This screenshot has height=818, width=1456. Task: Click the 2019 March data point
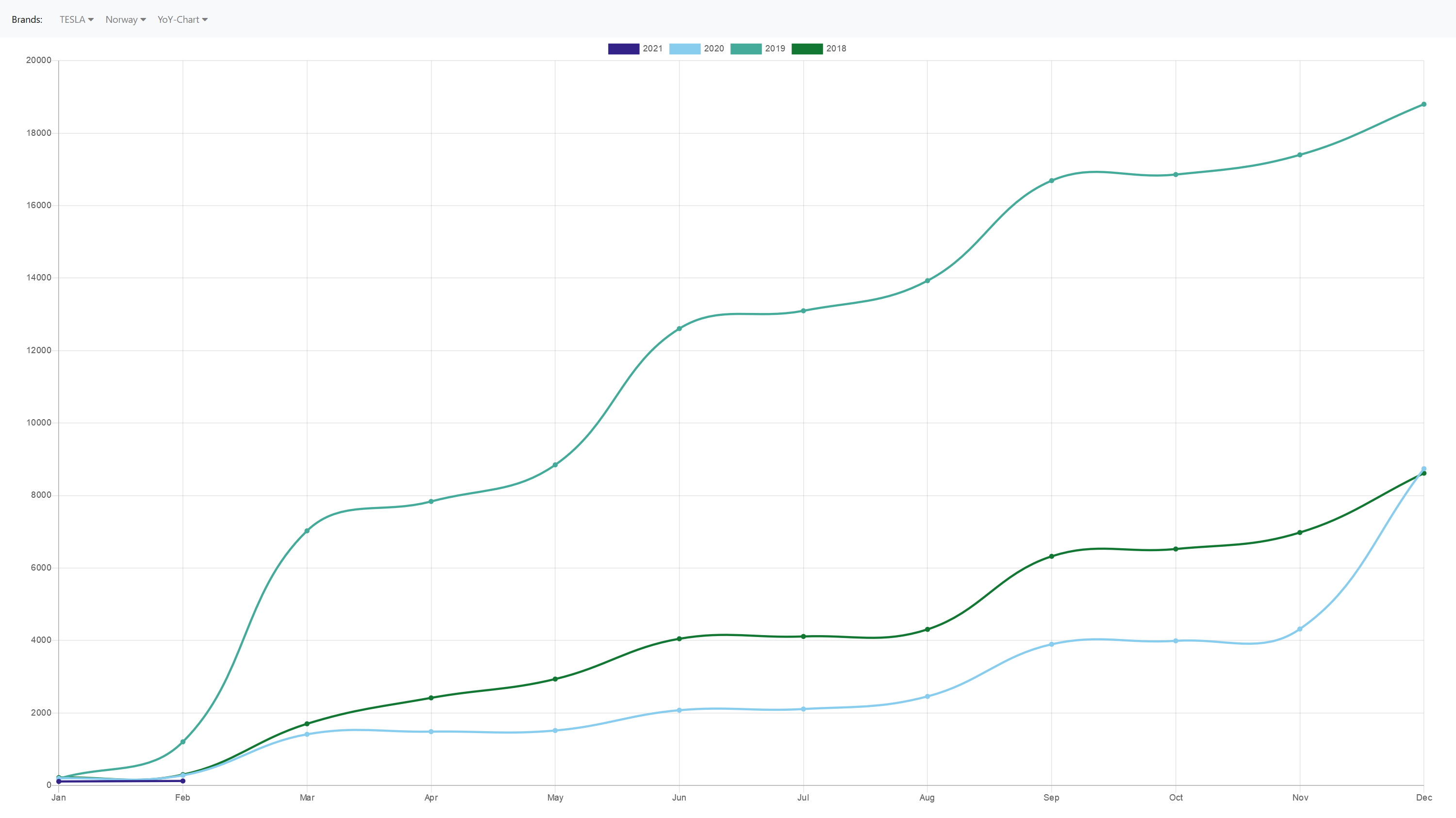307,531
